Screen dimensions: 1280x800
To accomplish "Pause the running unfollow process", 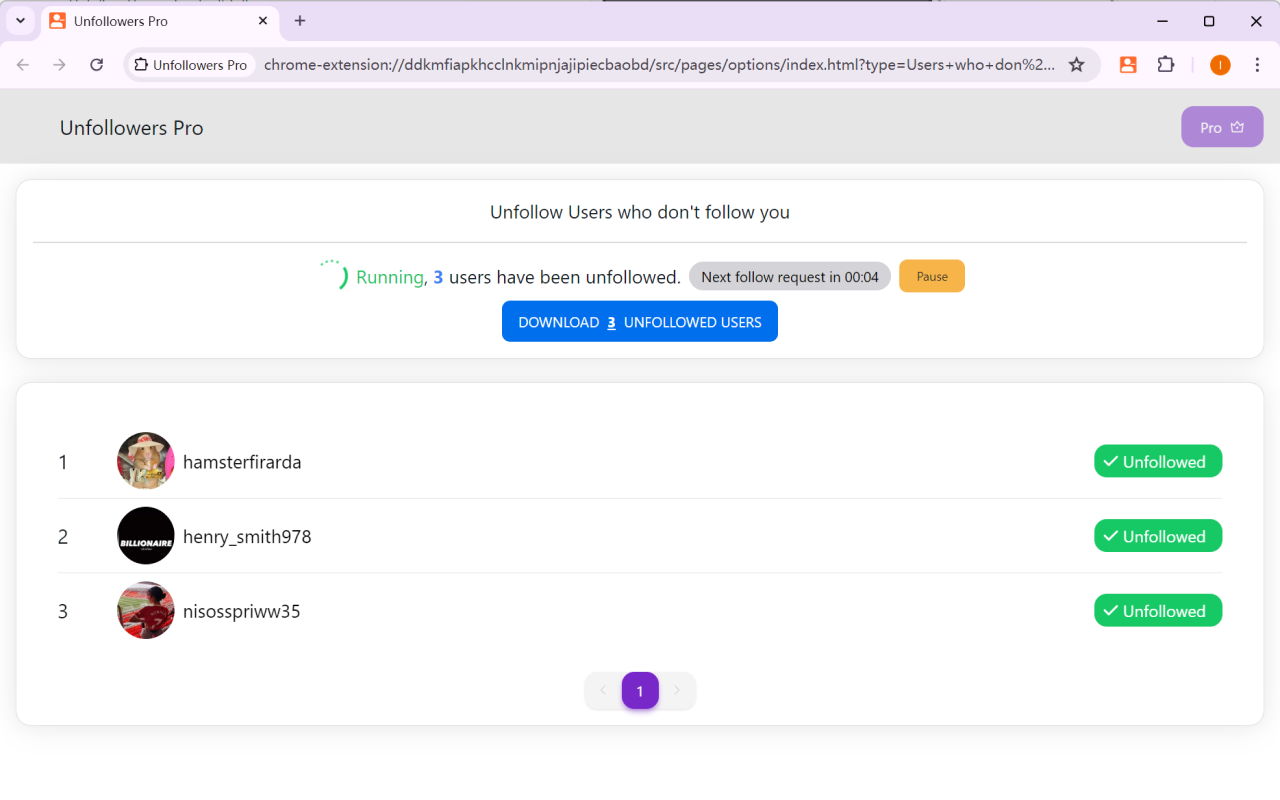I will point(931,277).
